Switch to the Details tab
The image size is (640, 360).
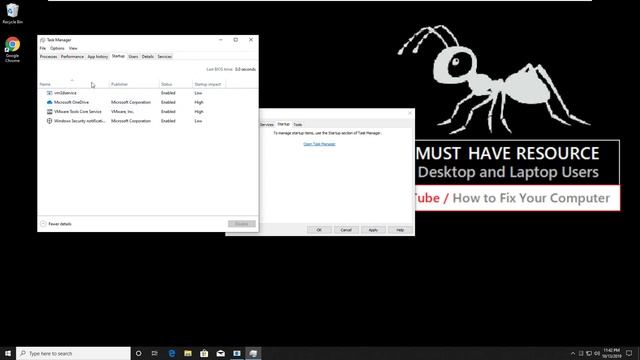[148, 57]
